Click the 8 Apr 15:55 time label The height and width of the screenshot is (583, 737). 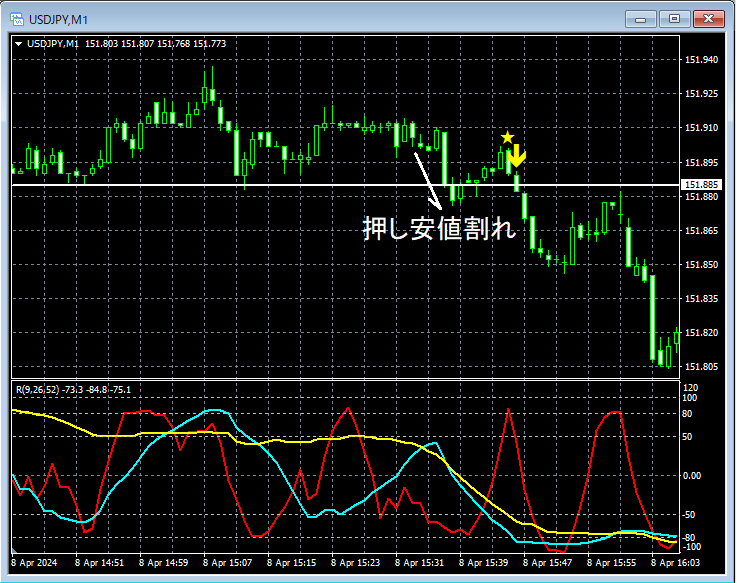pos(611,563)
